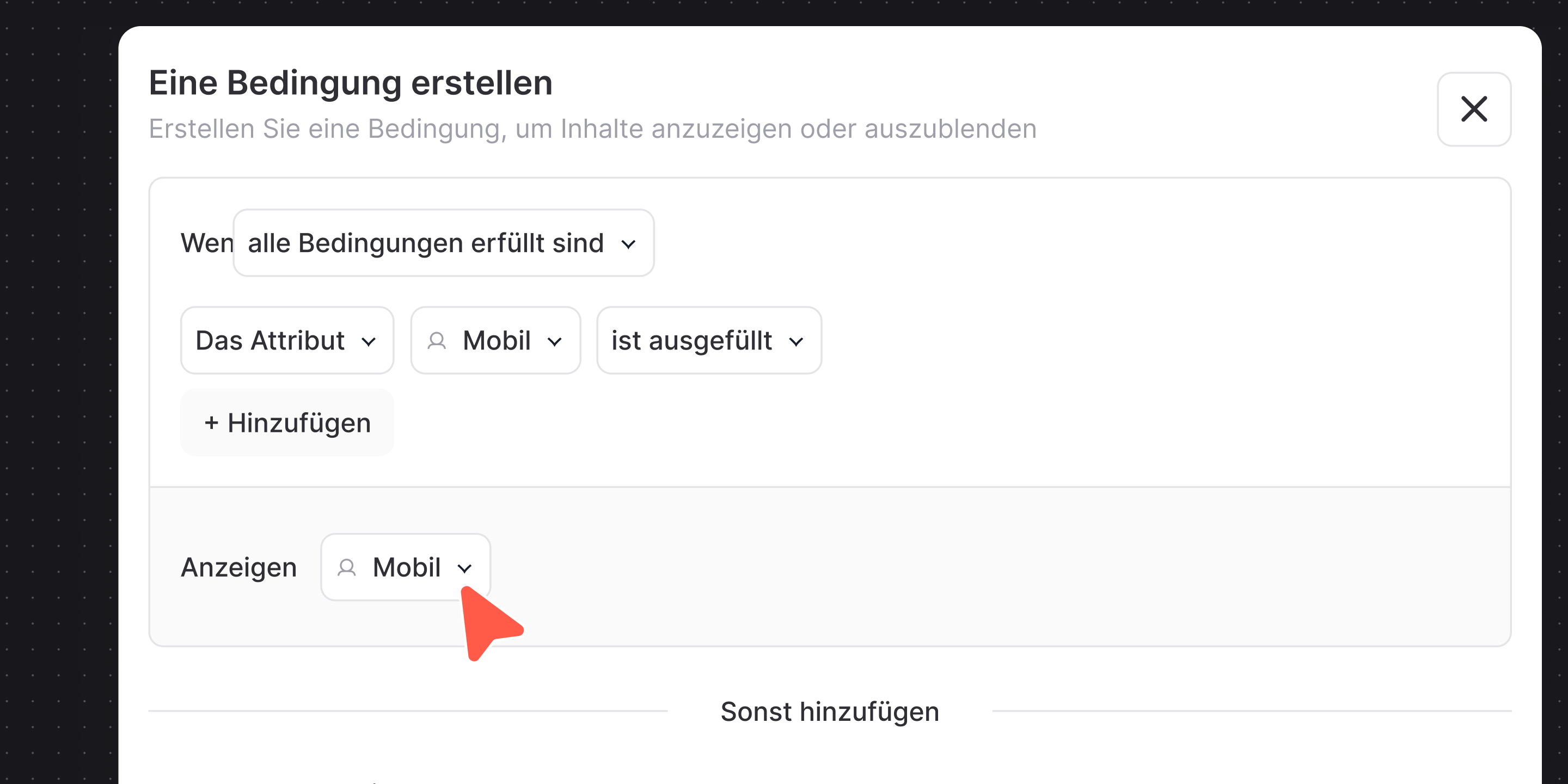Close the Eine Bedingung erstellen dialog
This screenshot has width=1568, height=784.
[1474, 109]
